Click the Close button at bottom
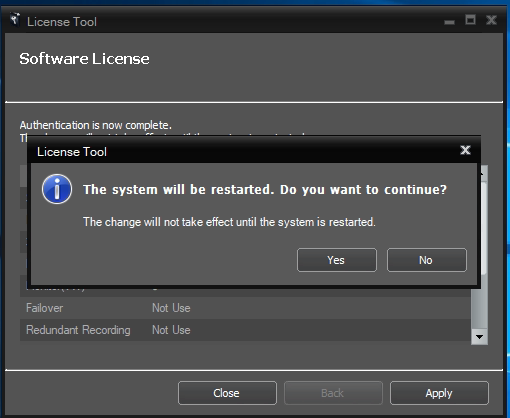The width and height of the screenshot is (510, 418). tap(227, 393)
